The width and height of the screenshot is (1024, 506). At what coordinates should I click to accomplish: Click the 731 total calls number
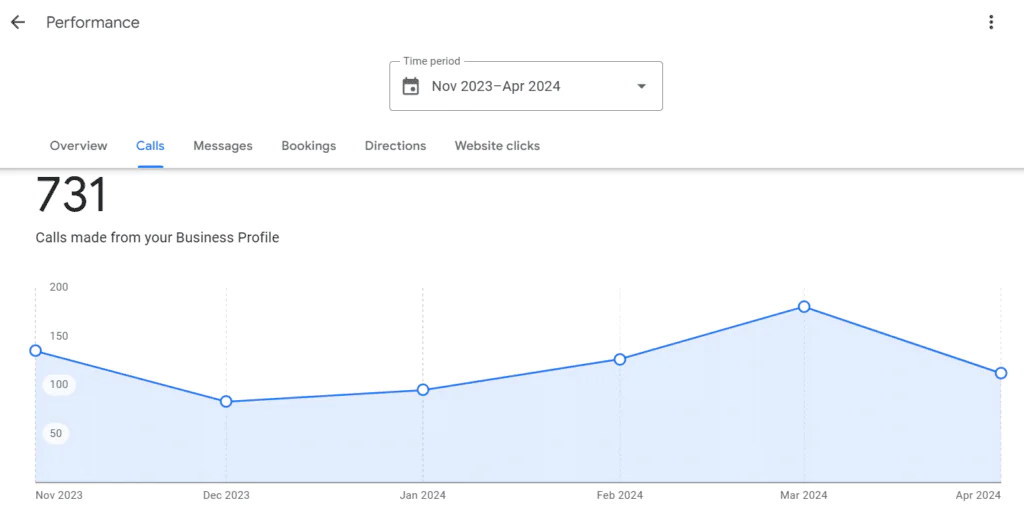point(71,195)
